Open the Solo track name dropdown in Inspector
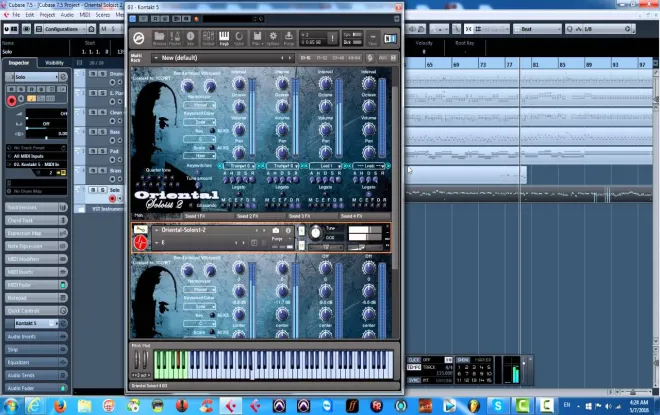 pos(36,77)
